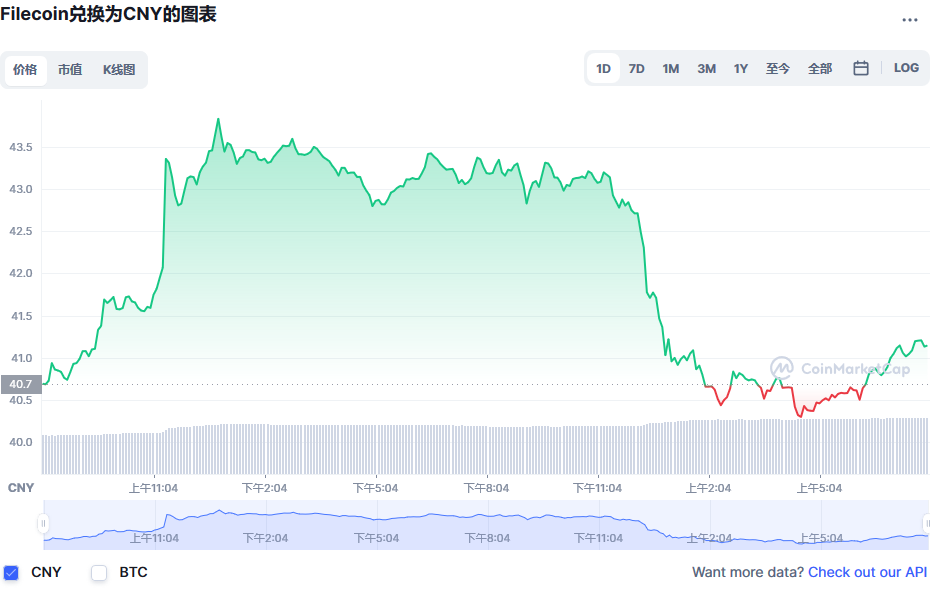The height and width of the screenshot is (600, 930).
Task: Click the 下午5:04 label on chart axis
Action: [x=375, y=488]
